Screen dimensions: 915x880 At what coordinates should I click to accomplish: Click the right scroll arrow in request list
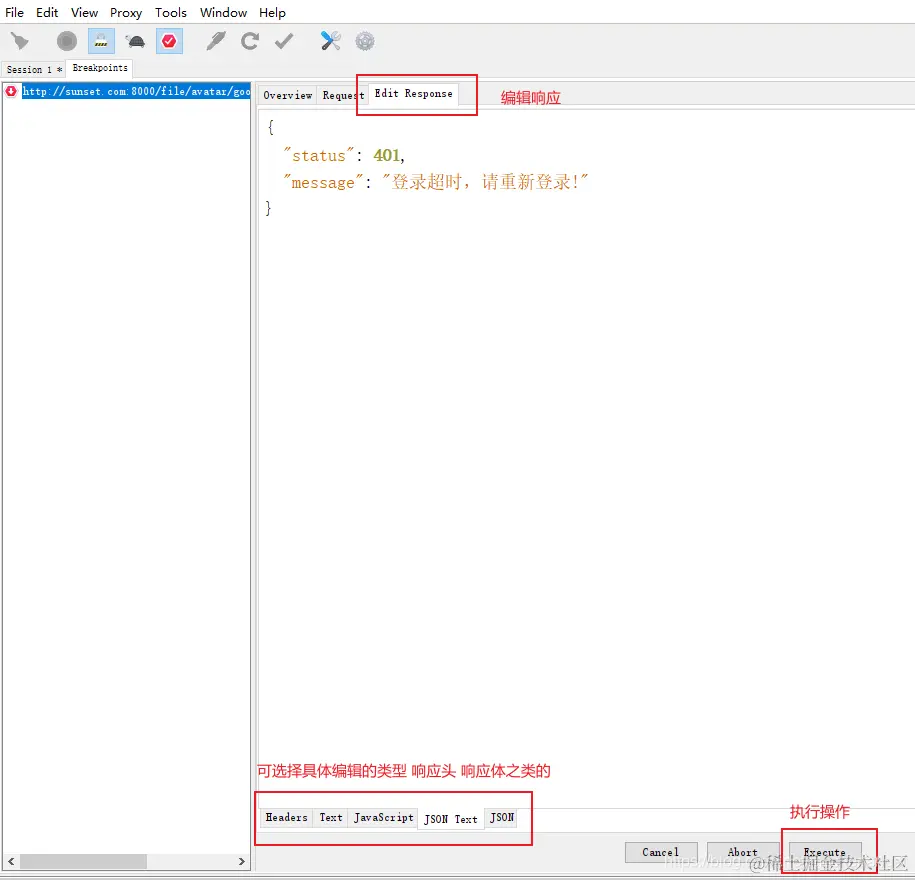[242, 861]
